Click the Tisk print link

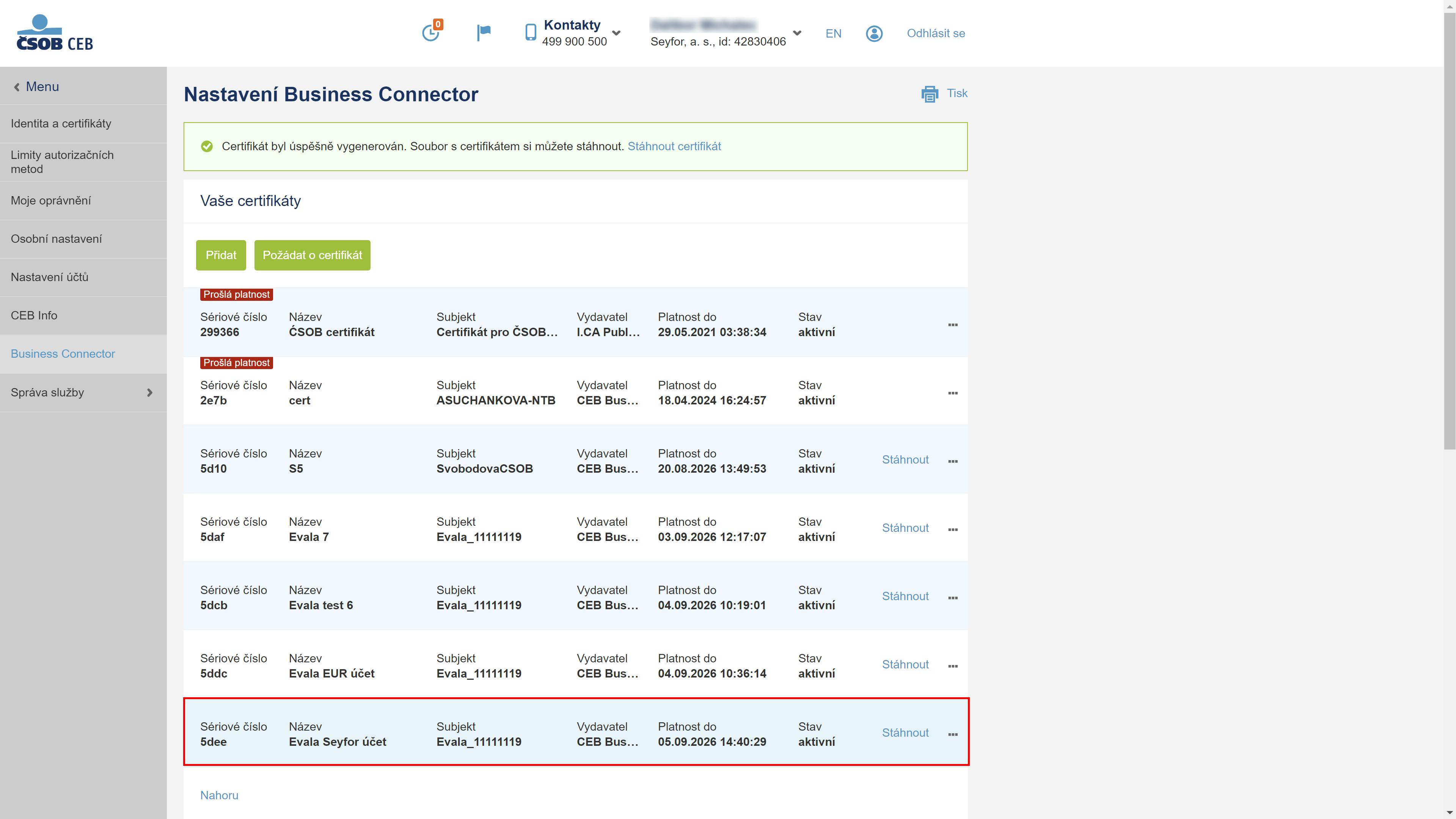pos(957,93)
